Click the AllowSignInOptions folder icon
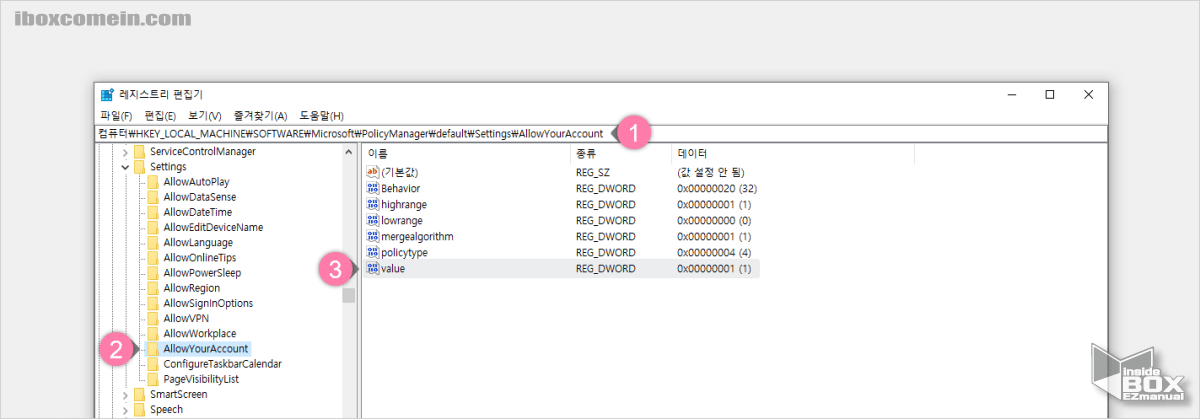Viewport: 1200px width, 419px height. coord(153,303)
